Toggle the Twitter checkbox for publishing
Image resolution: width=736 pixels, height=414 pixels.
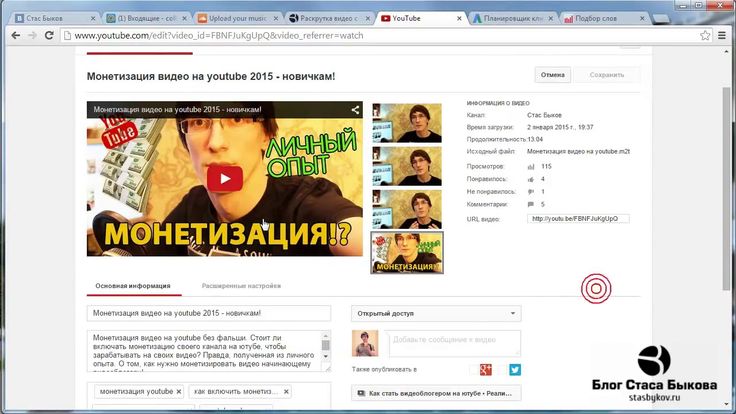[503, 369]
